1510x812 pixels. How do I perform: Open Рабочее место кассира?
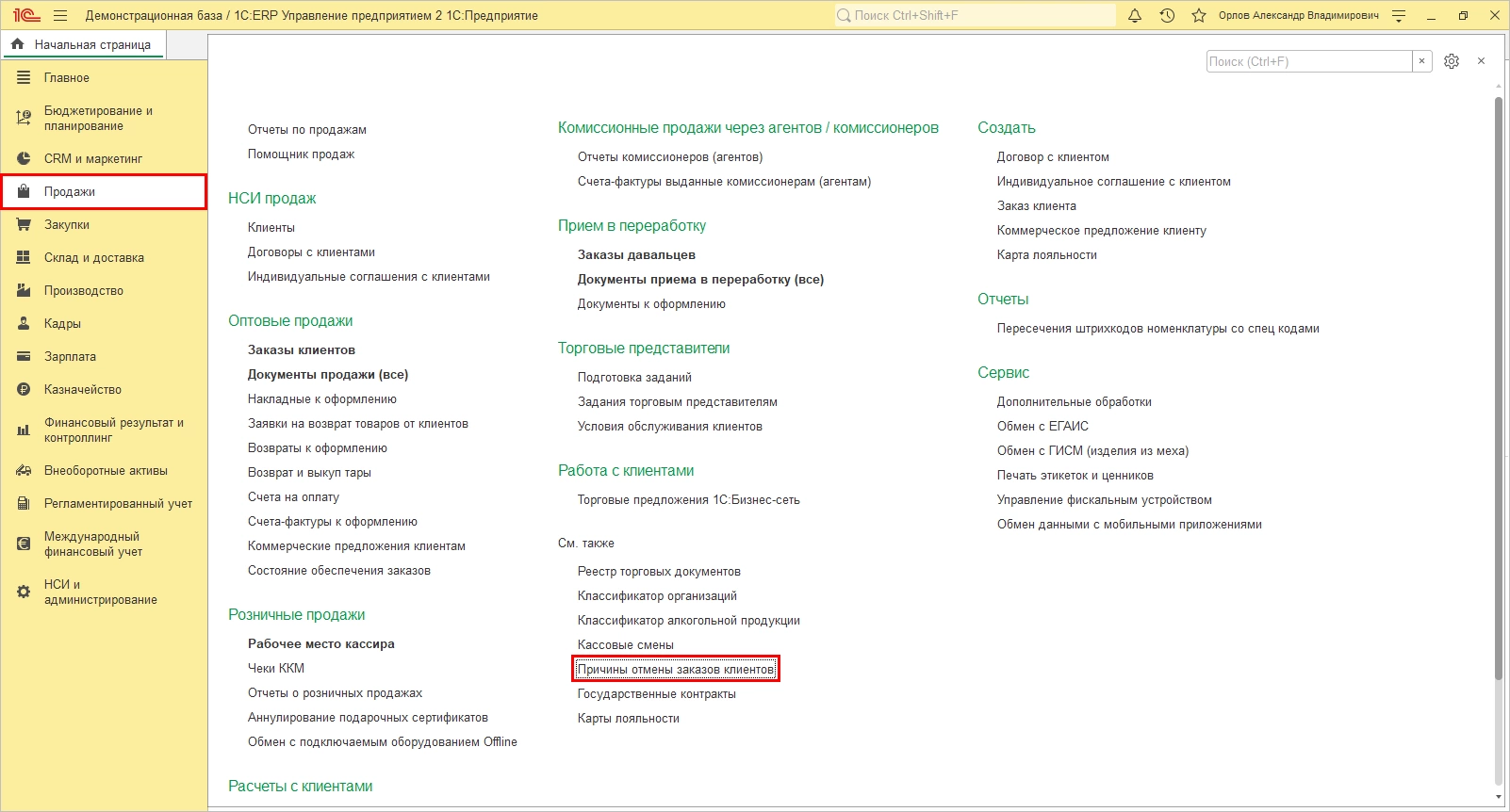(321, 643)
